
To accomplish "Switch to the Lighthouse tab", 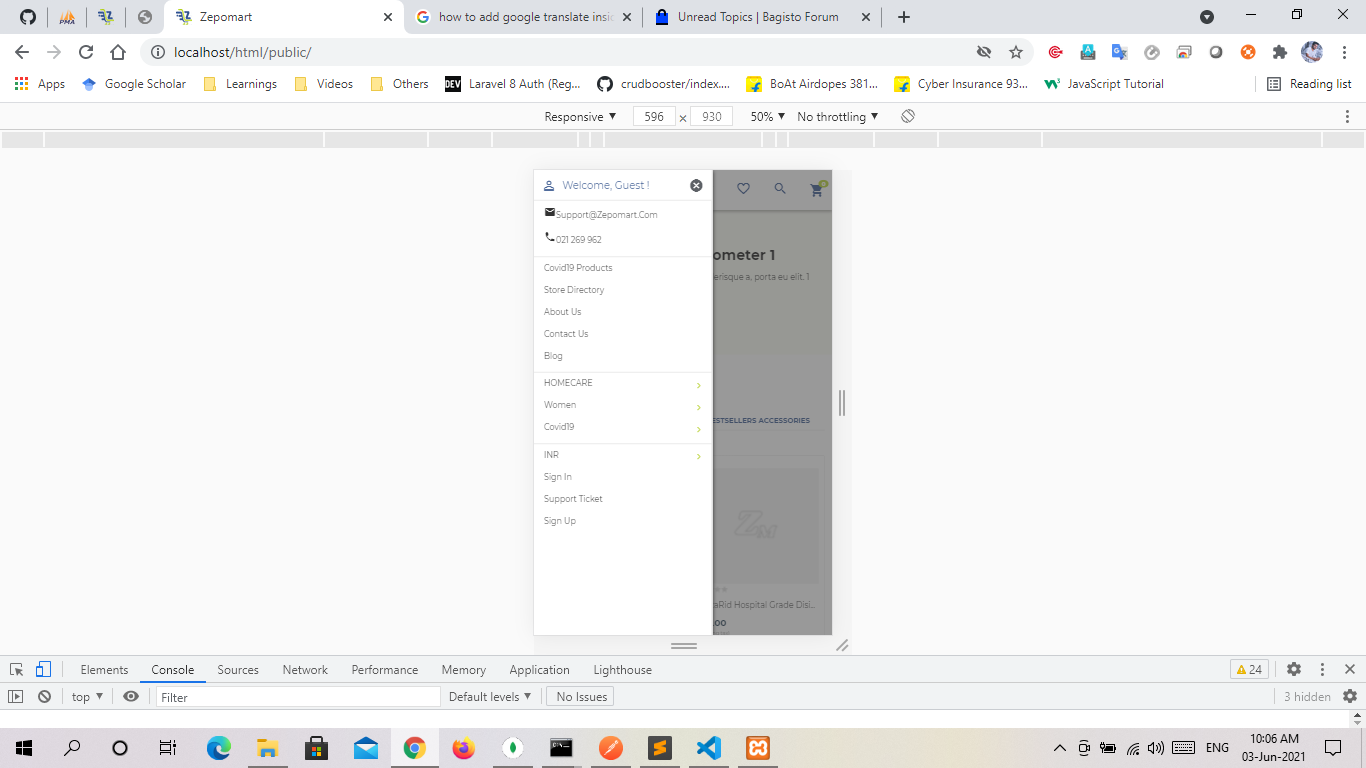I will coord(623,670).
